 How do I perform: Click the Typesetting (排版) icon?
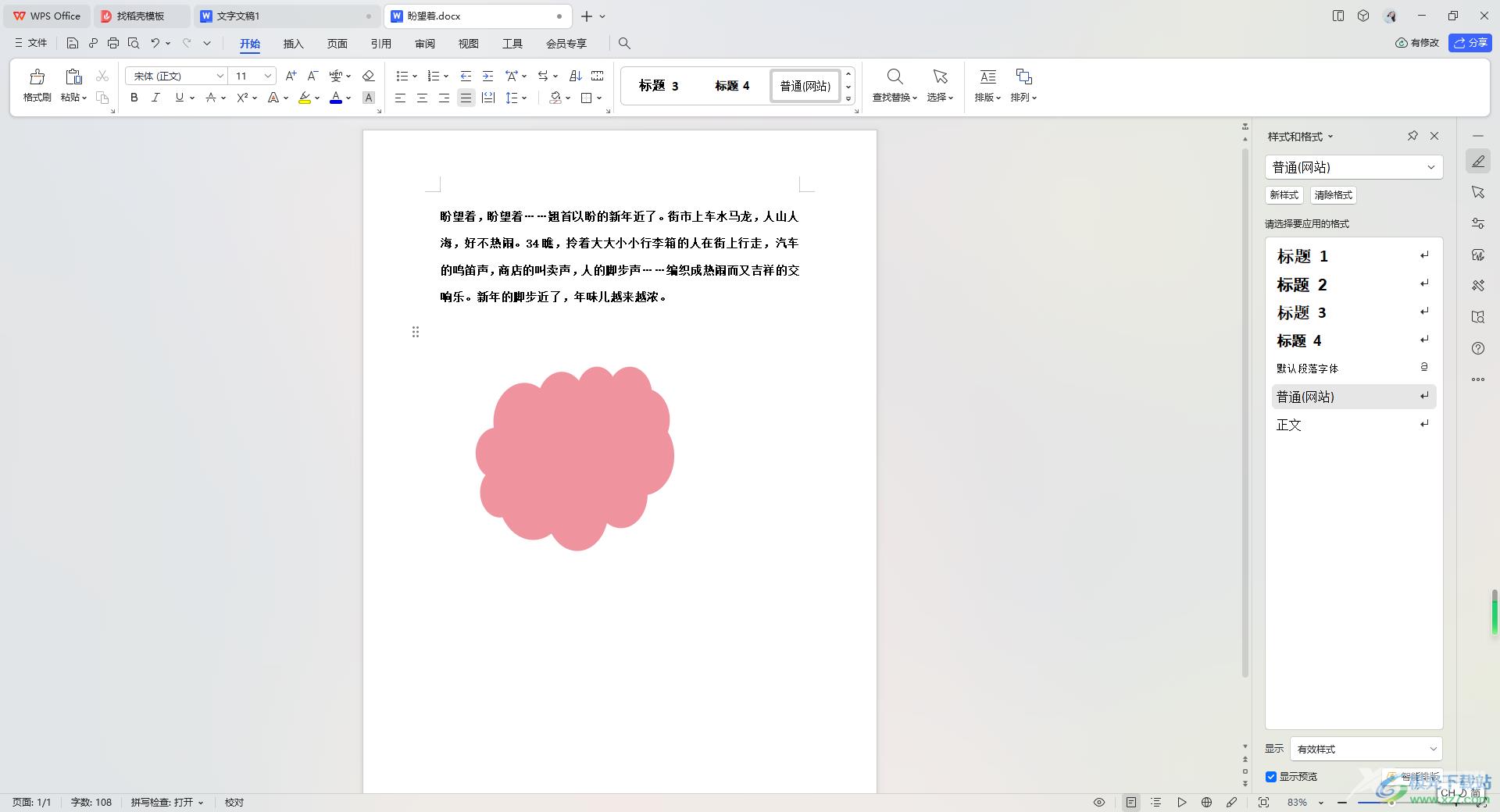pos(987,77)
